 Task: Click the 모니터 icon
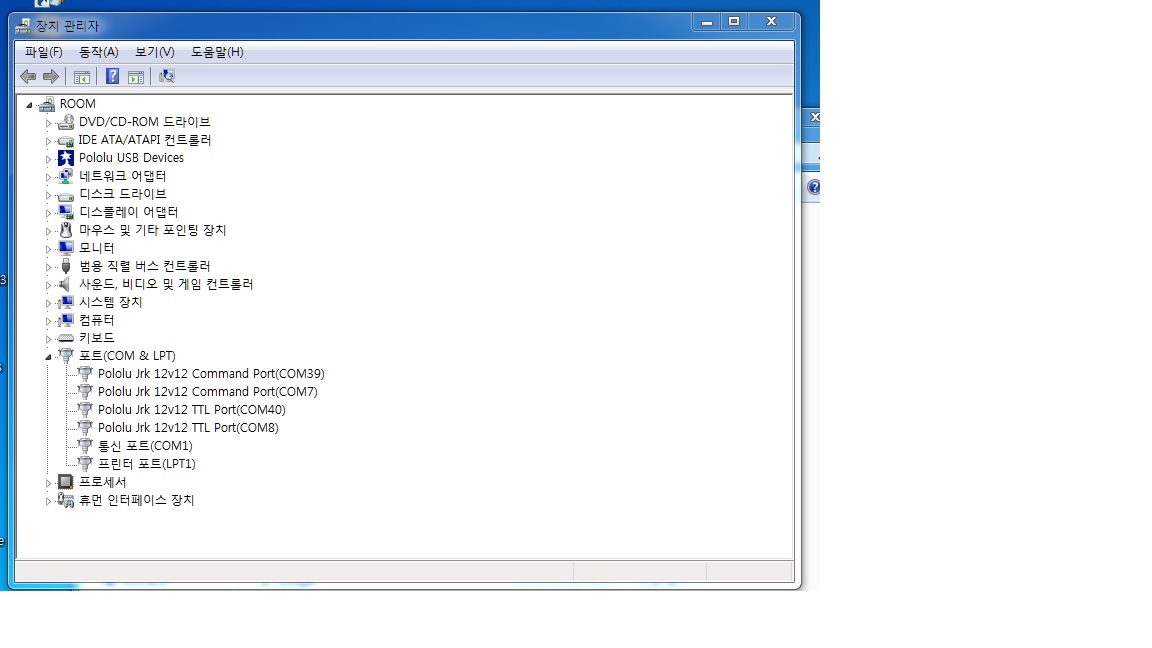click(65, 248)
